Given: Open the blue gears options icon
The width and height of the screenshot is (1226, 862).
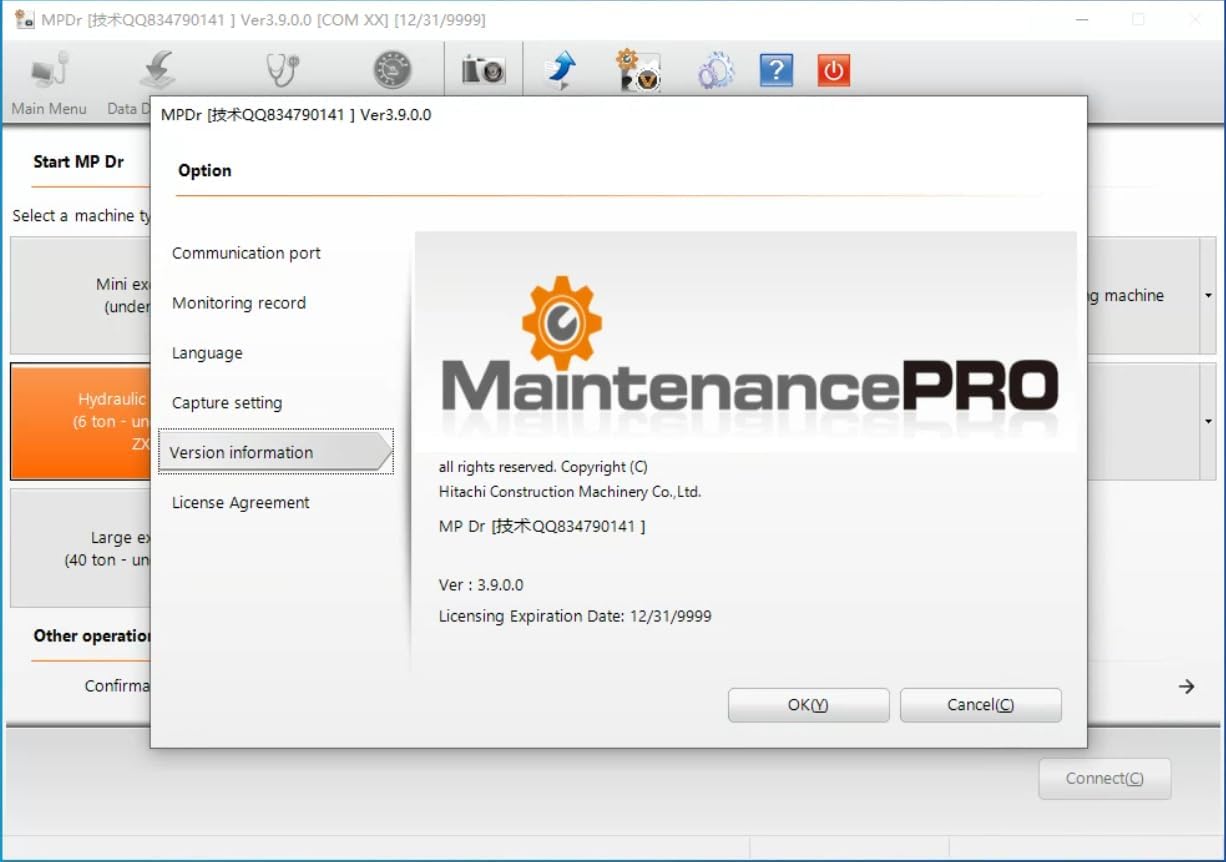Looking at the screenshot, I should pos(715,71).
